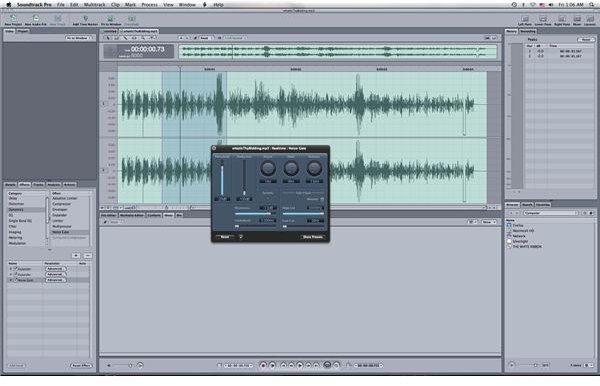This screenshot has height=386, width=600.
Task: Click Show Presets in Noise Gate window
Action: (313, 237)
